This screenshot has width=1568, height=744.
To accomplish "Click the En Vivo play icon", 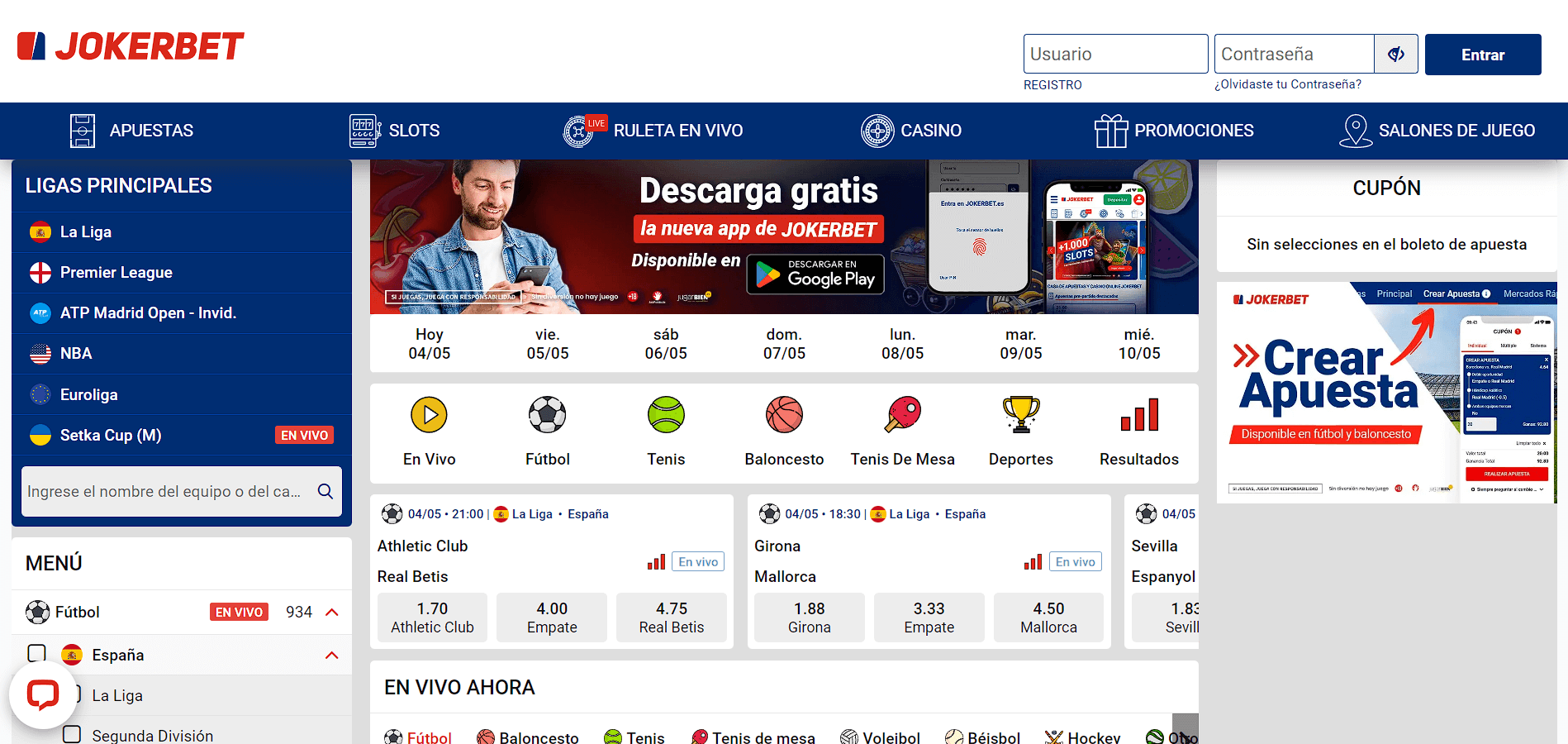I will [x=429, y=415].
